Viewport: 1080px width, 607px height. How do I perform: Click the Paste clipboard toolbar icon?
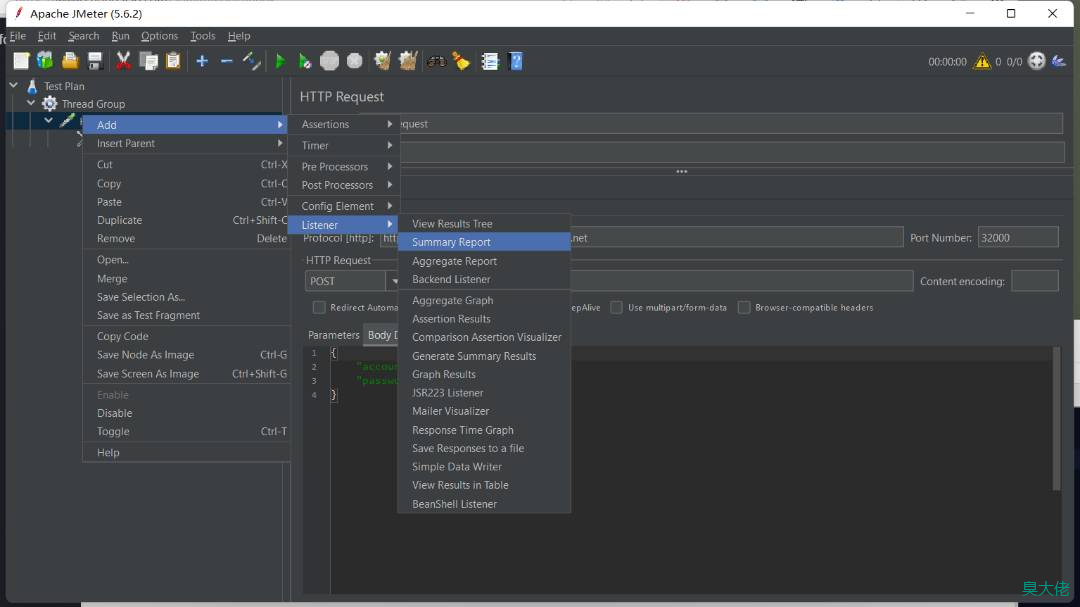point(173,61)
